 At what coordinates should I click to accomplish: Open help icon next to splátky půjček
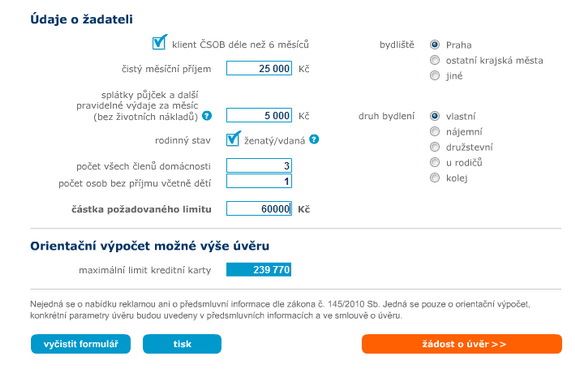[207, 116]
